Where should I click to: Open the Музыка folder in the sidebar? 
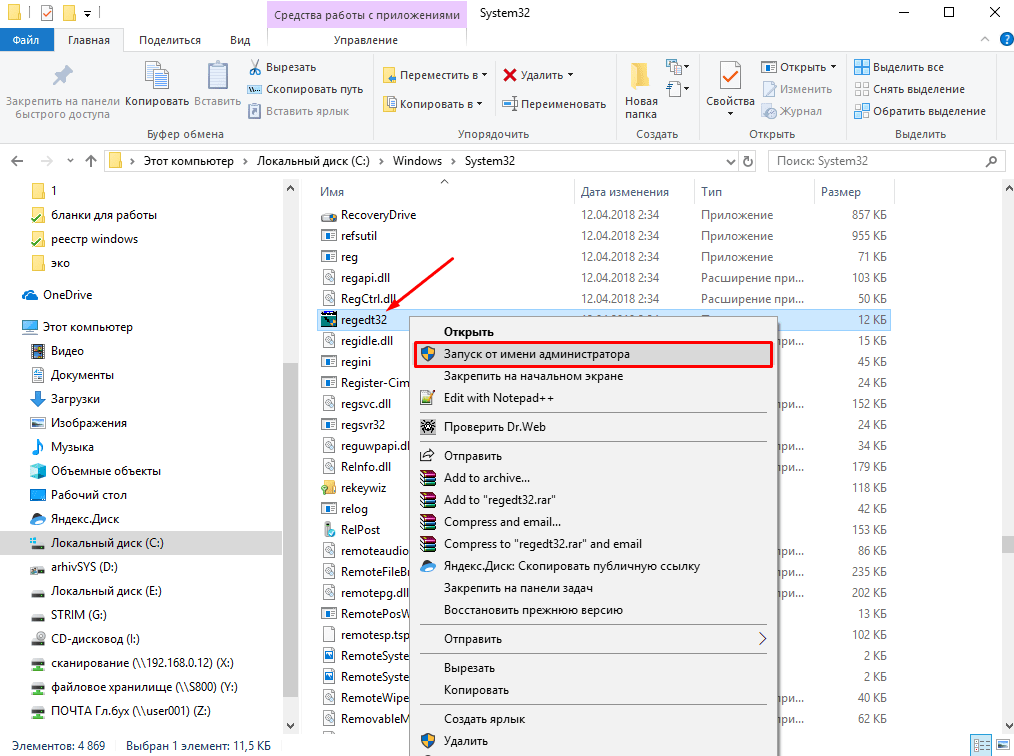(62, 447)
